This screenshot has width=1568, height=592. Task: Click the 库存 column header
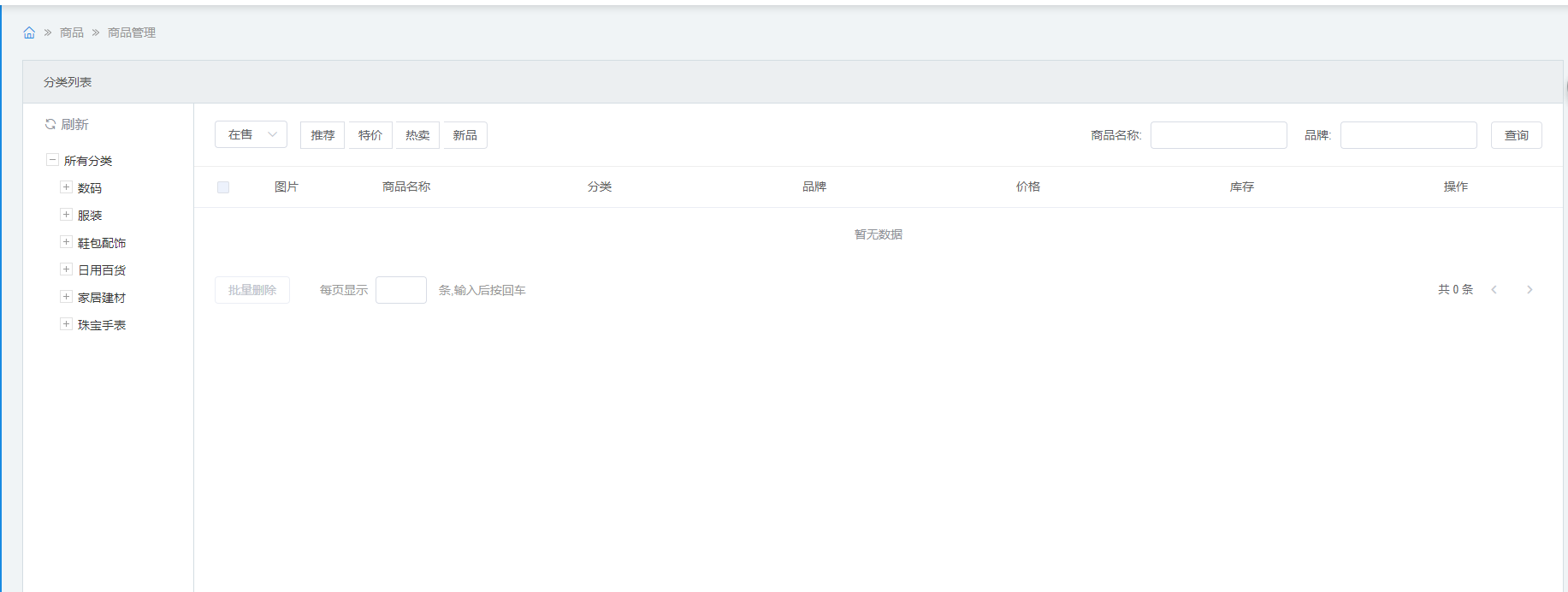[x=1242, y=186]
